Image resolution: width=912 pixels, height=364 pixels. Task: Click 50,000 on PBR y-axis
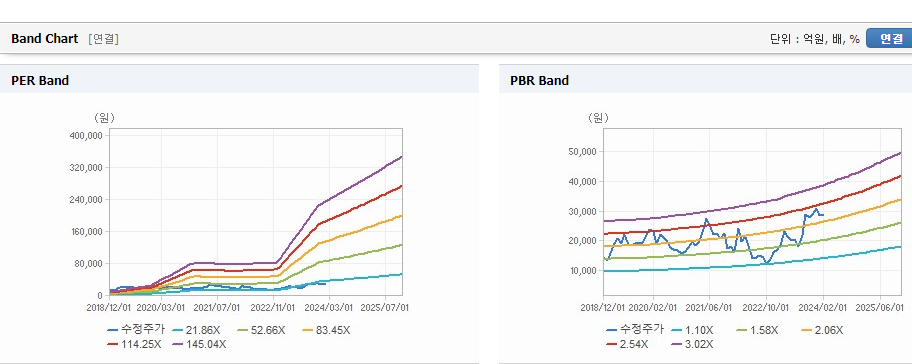tap(583, 151)
